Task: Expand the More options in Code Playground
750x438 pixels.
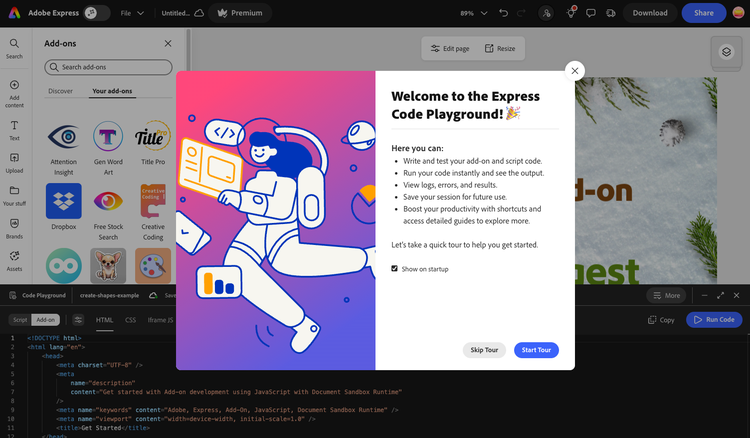Action: (x=666, y=296)
